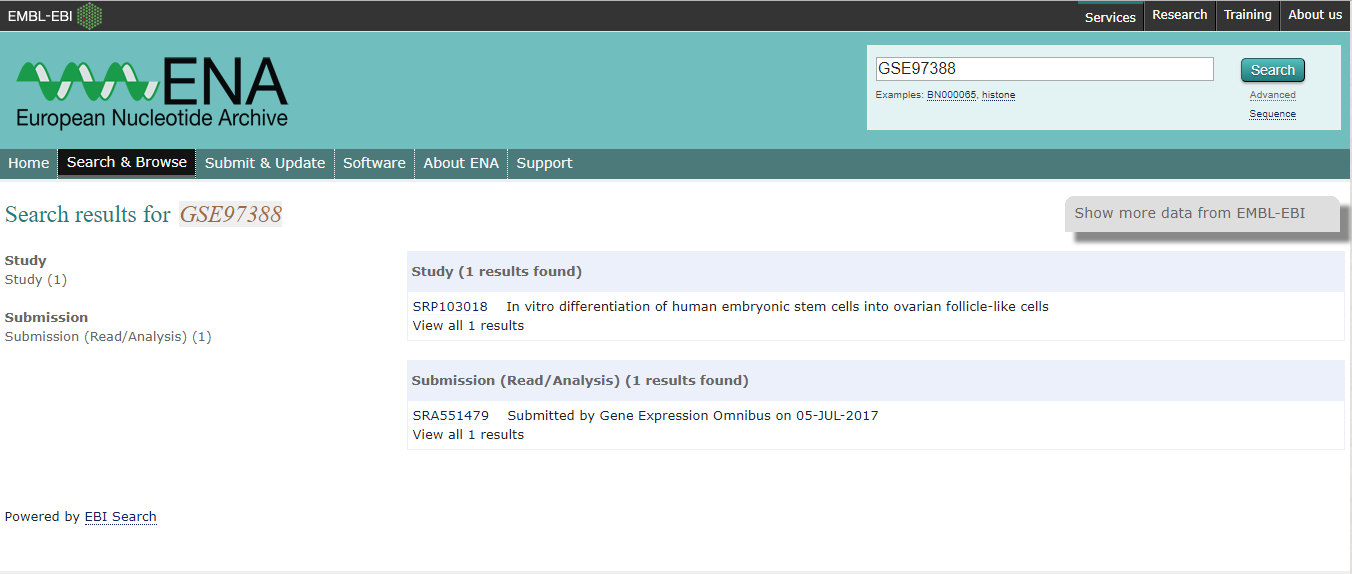Screen dimensions: 1352x574
Task: Open the Services tab
Action: coord(1110,16)
